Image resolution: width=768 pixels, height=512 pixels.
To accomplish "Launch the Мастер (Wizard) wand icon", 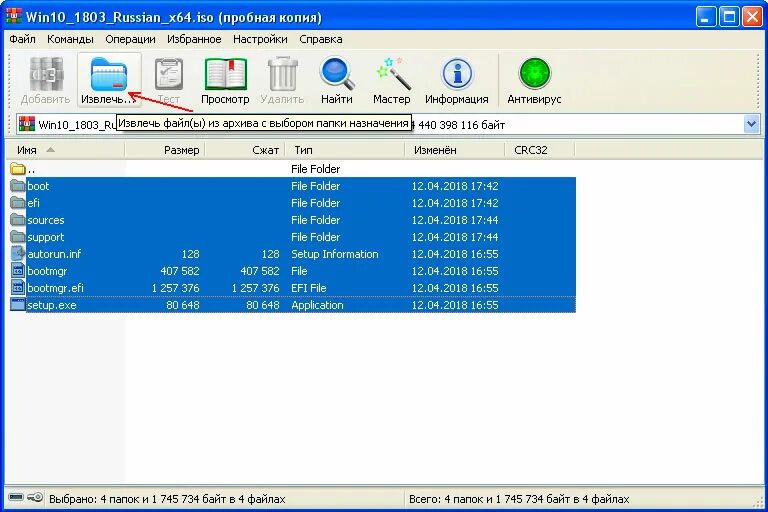I will (x=392, y=74).
